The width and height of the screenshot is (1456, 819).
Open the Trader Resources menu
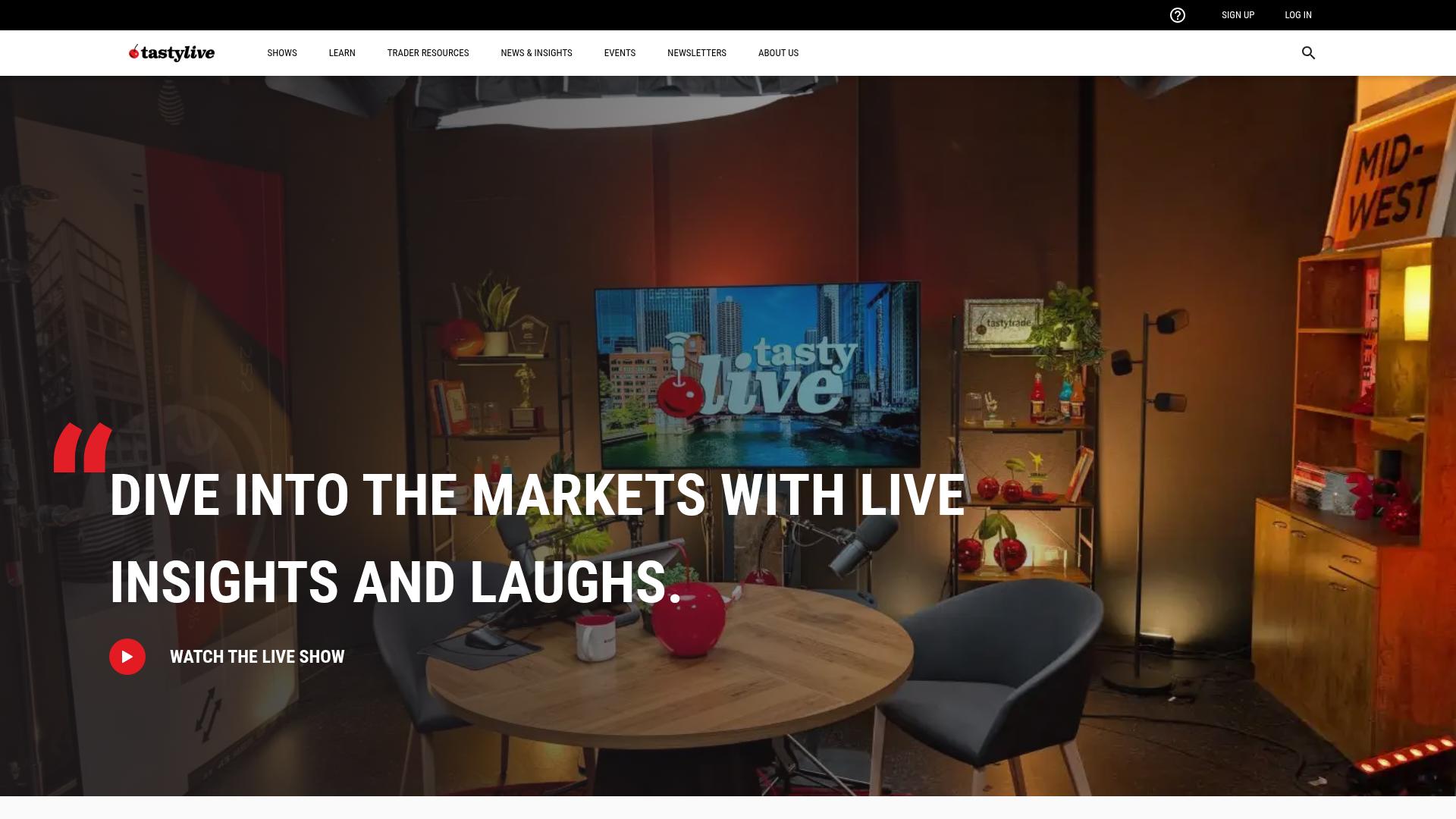click(428, 53)
